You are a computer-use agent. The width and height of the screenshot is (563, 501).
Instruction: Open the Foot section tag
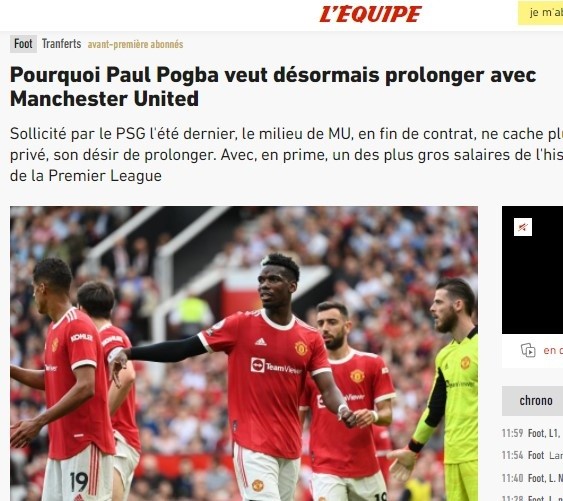23,44
